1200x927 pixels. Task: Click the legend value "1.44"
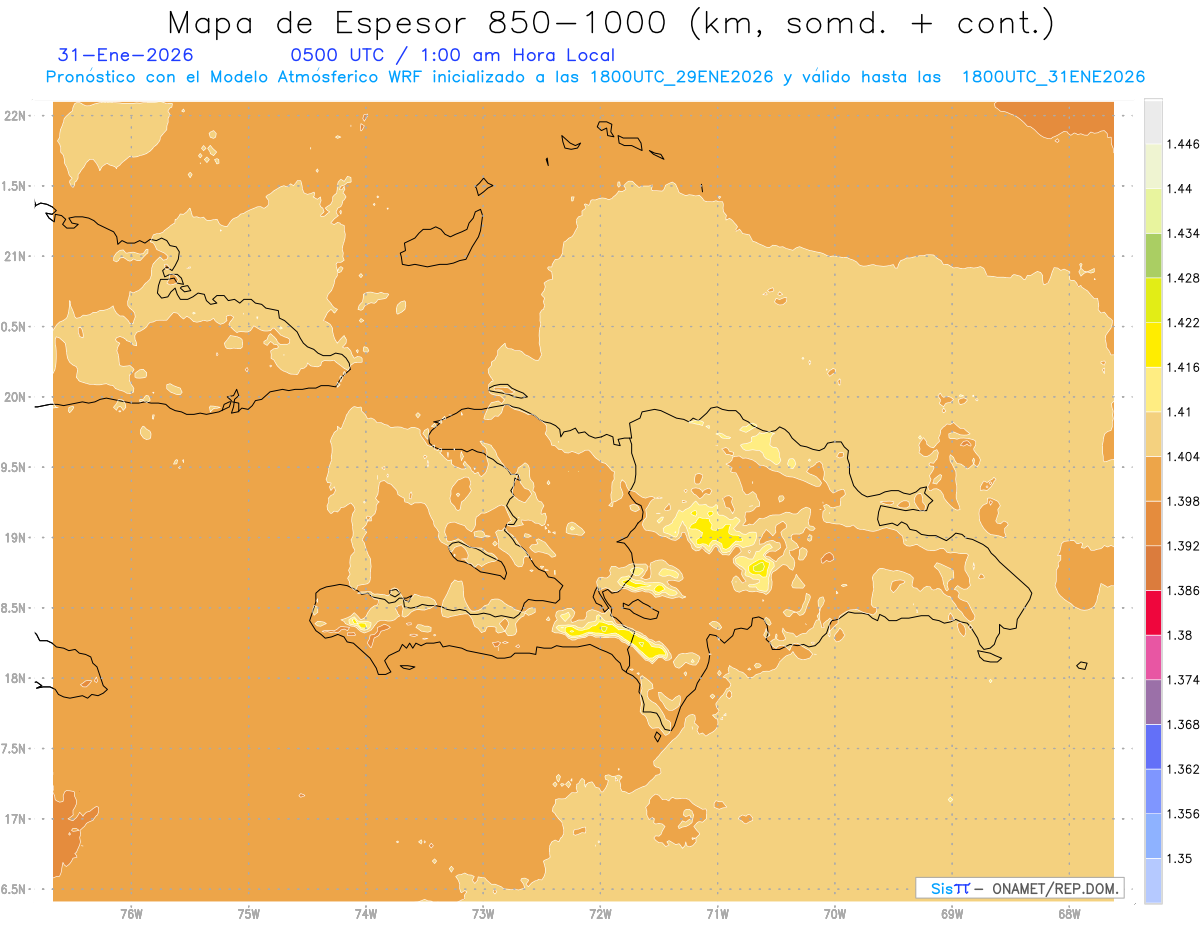1180,189
